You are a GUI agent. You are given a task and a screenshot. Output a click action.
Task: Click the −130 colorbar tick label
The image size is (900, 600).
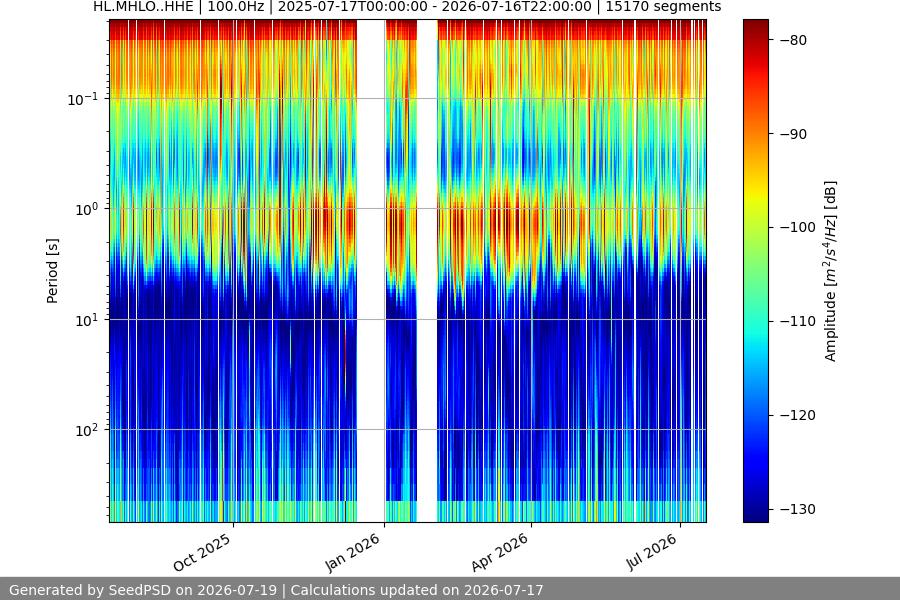click(798, 509)
